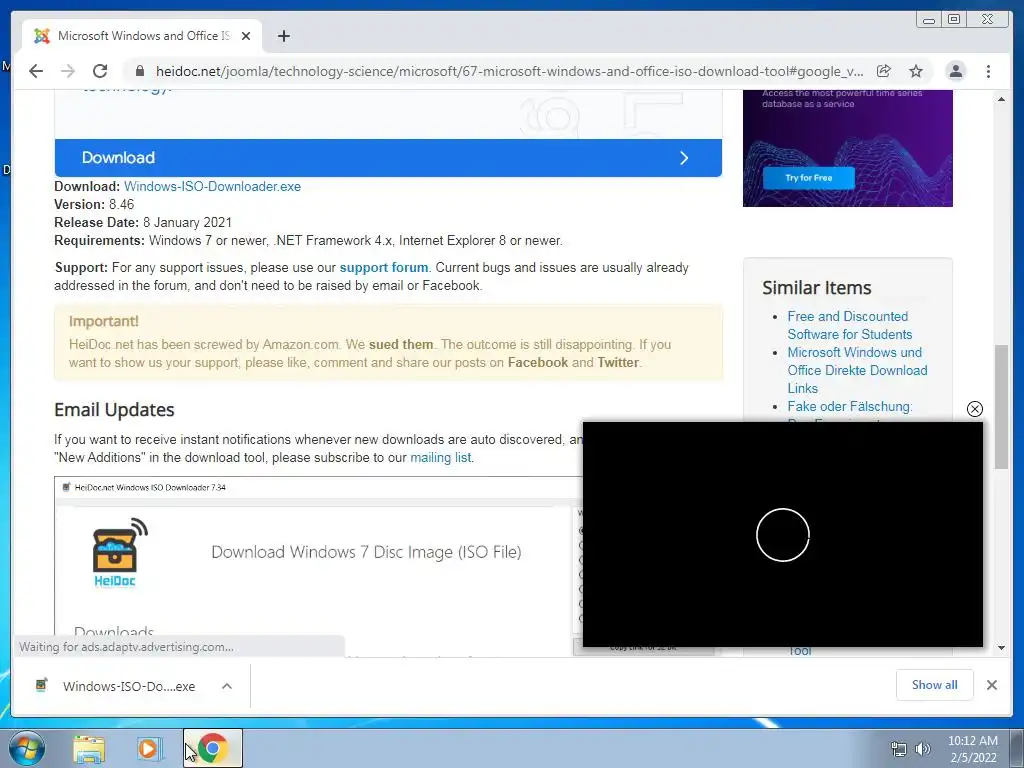Screen dimensions: 1024x768
Task: Click the scrollbar down arrow
Action: [x=1001, y=648]
